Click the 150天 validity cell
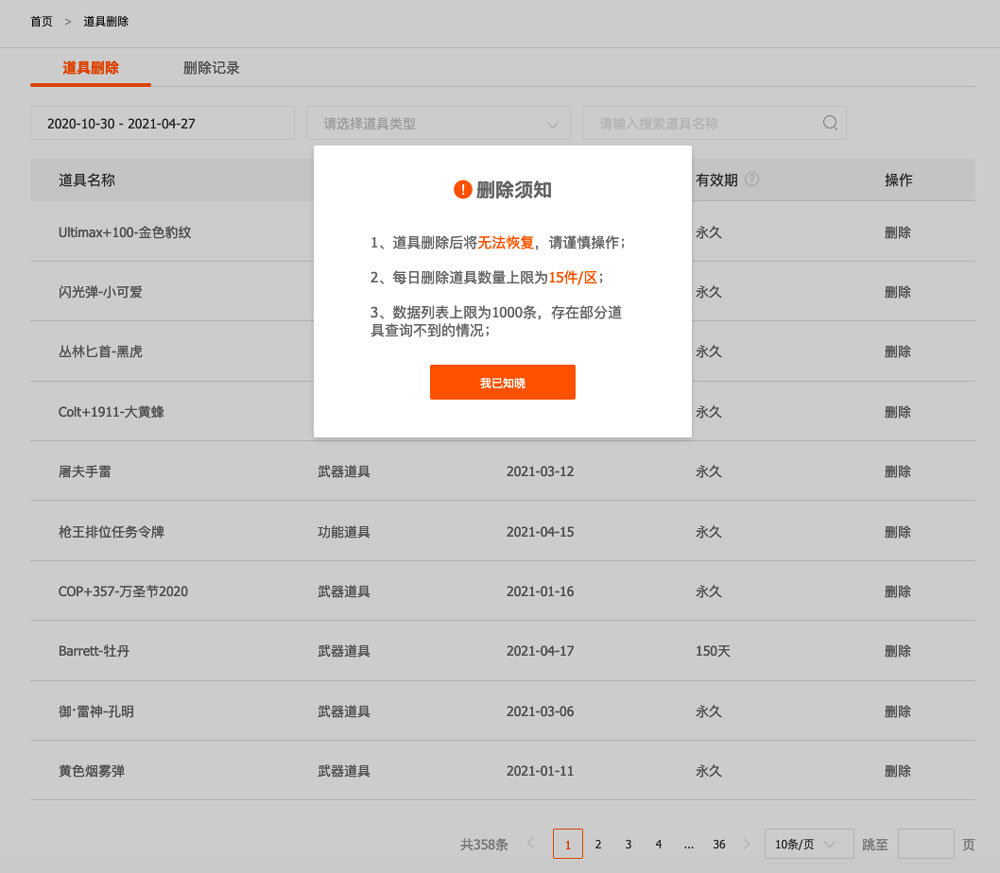Screen dimensions: 1000x873 pyautogui.click(x=712, y=651)
